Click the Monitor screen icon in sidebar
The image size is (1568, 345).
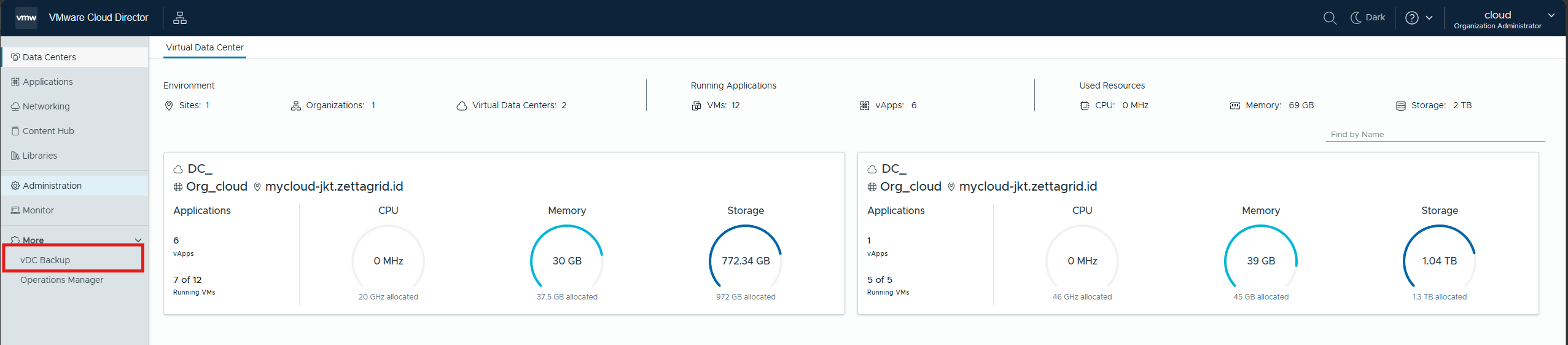click(x=15, y=210)
